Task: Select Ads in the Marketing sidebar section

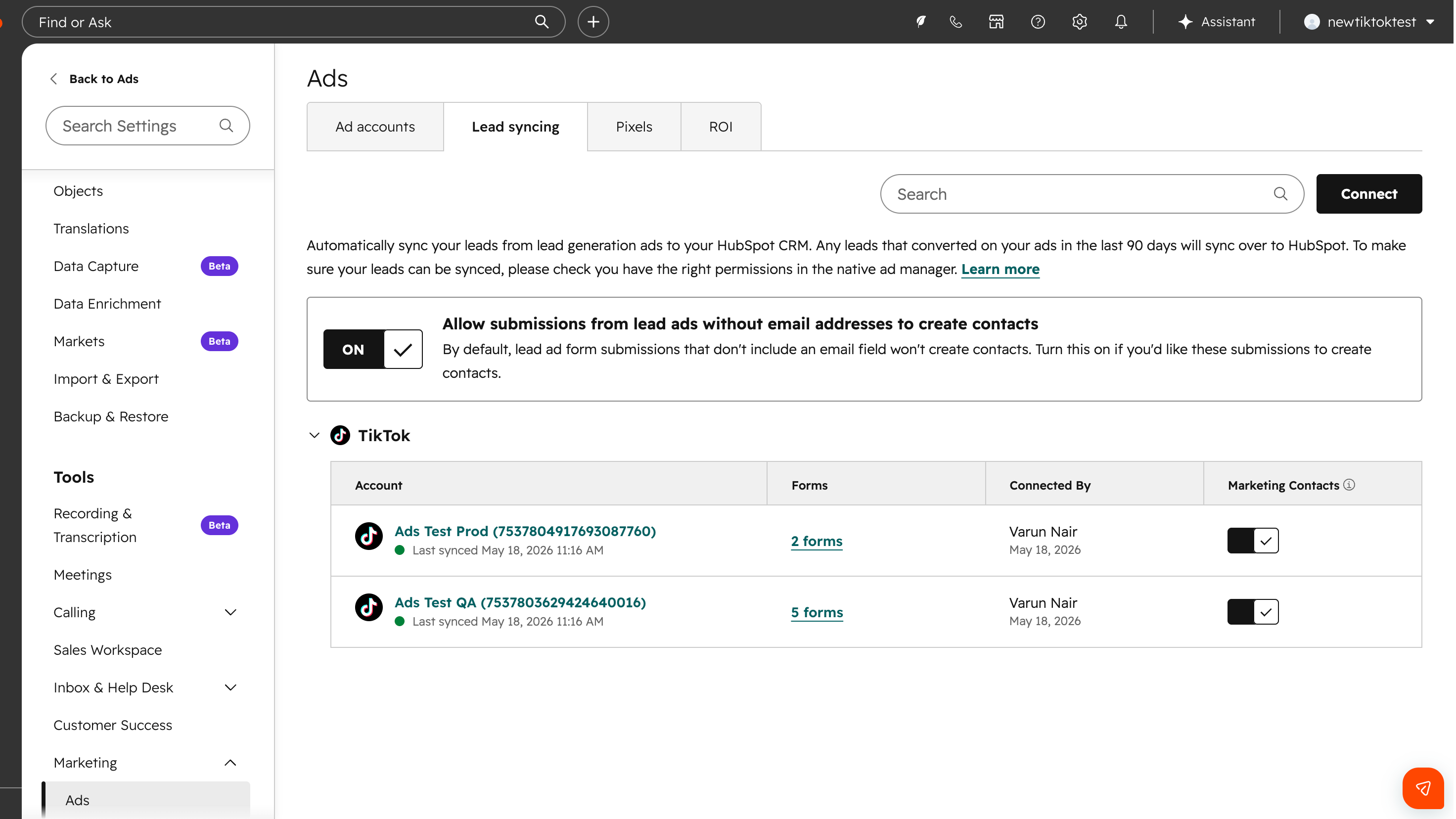Action: pos(146,800)
